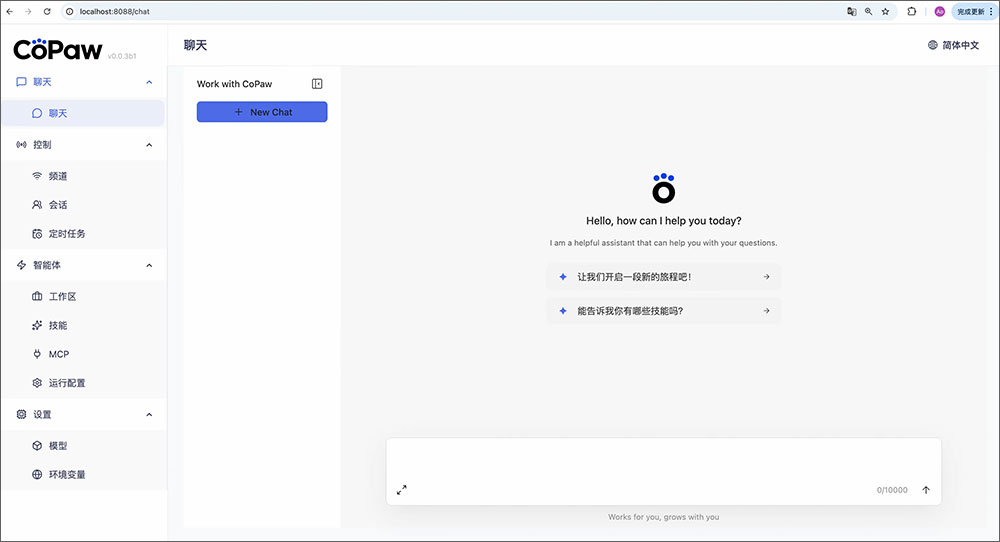The width and height of the screenshot is (1000, 542).
Task: Open 简体中文 language selector
Action: click(953, 45)
